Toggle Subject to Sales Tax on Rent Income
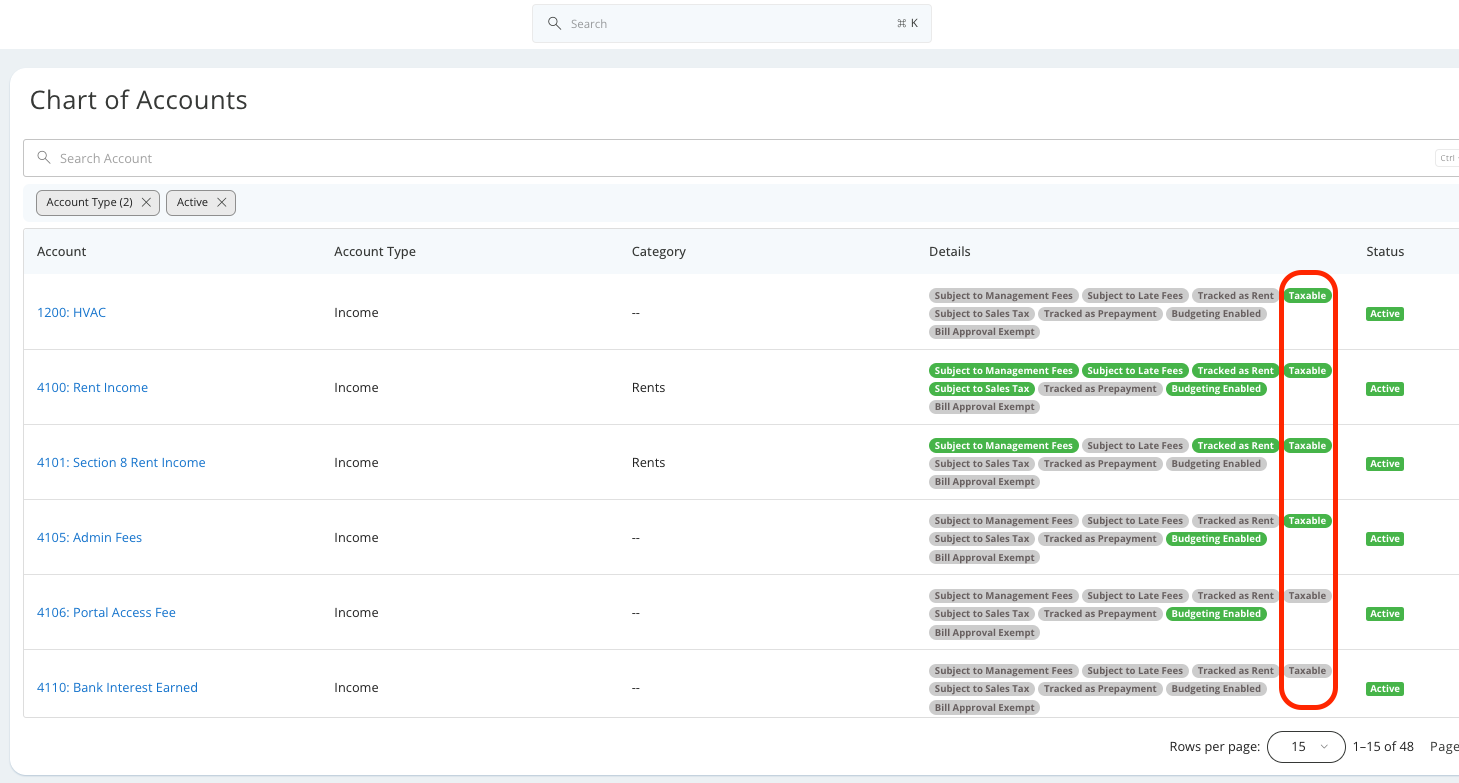 coord(981,388)
